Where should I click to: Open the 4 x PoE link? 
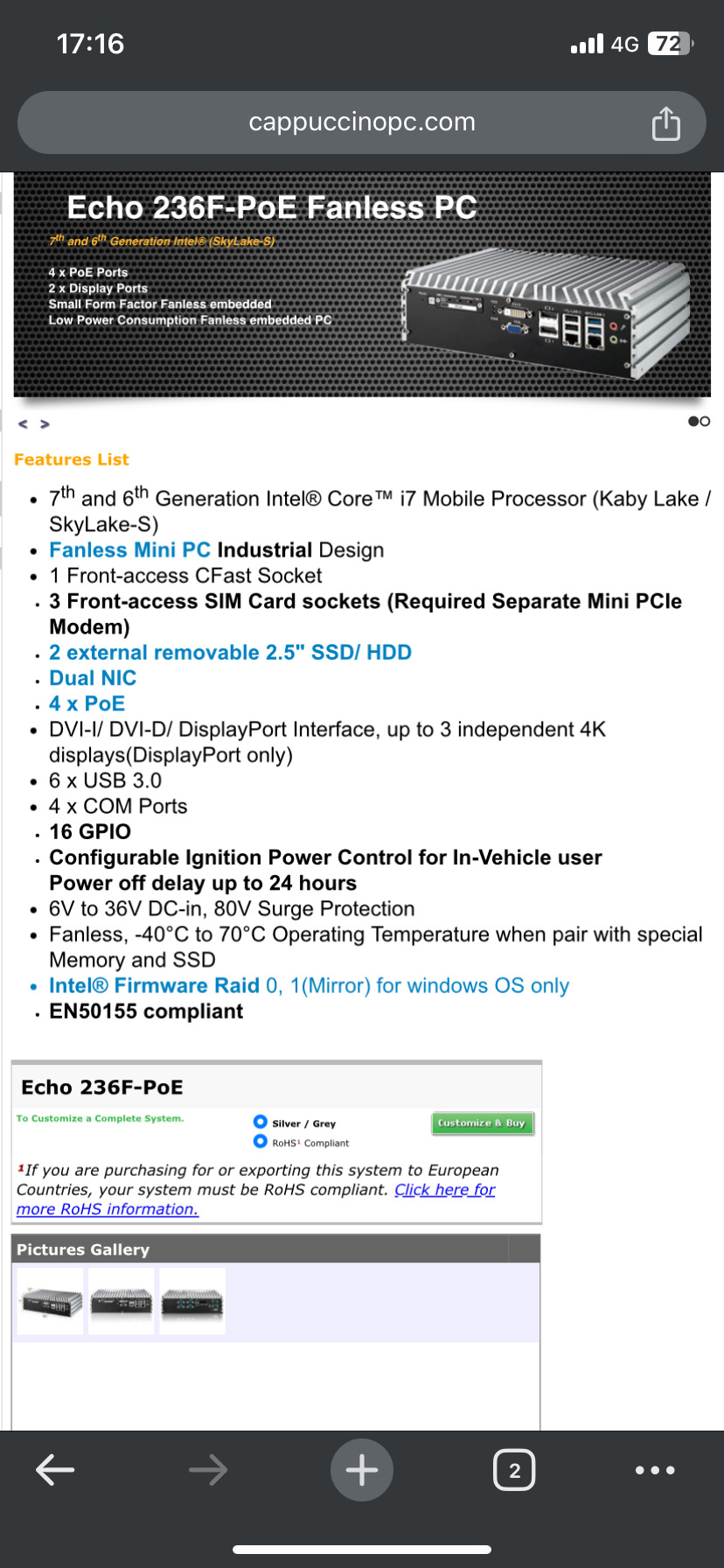point(87,703)
